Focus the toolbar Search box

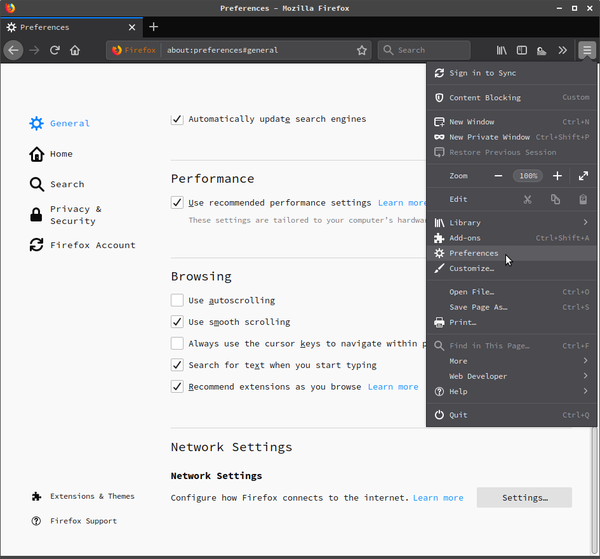click(x=424, y=50)
